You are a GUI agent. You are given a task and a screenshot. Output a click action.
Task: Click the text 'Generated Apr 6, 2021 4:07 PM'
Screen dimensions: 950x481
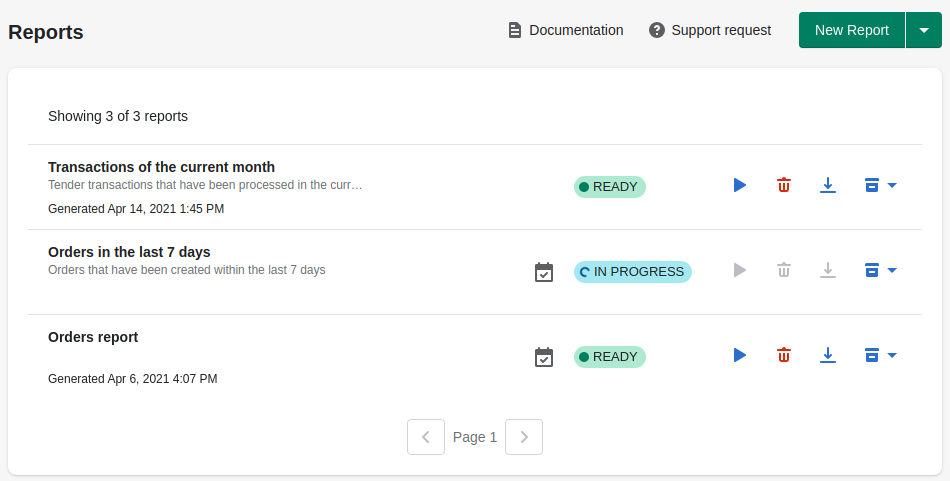click(132, 379)
